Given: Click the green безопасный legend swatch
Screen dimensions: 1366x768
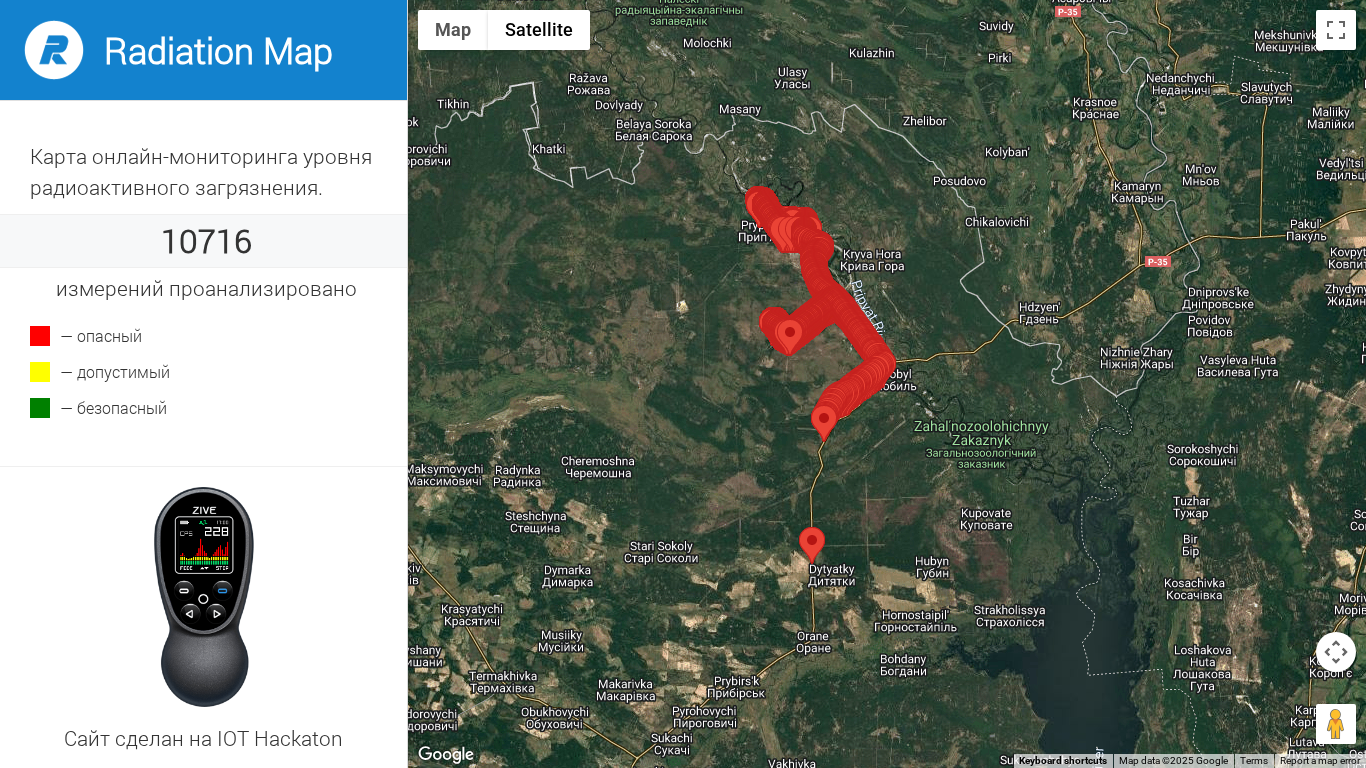Looking at the screenshot, I should coord(40,408).
